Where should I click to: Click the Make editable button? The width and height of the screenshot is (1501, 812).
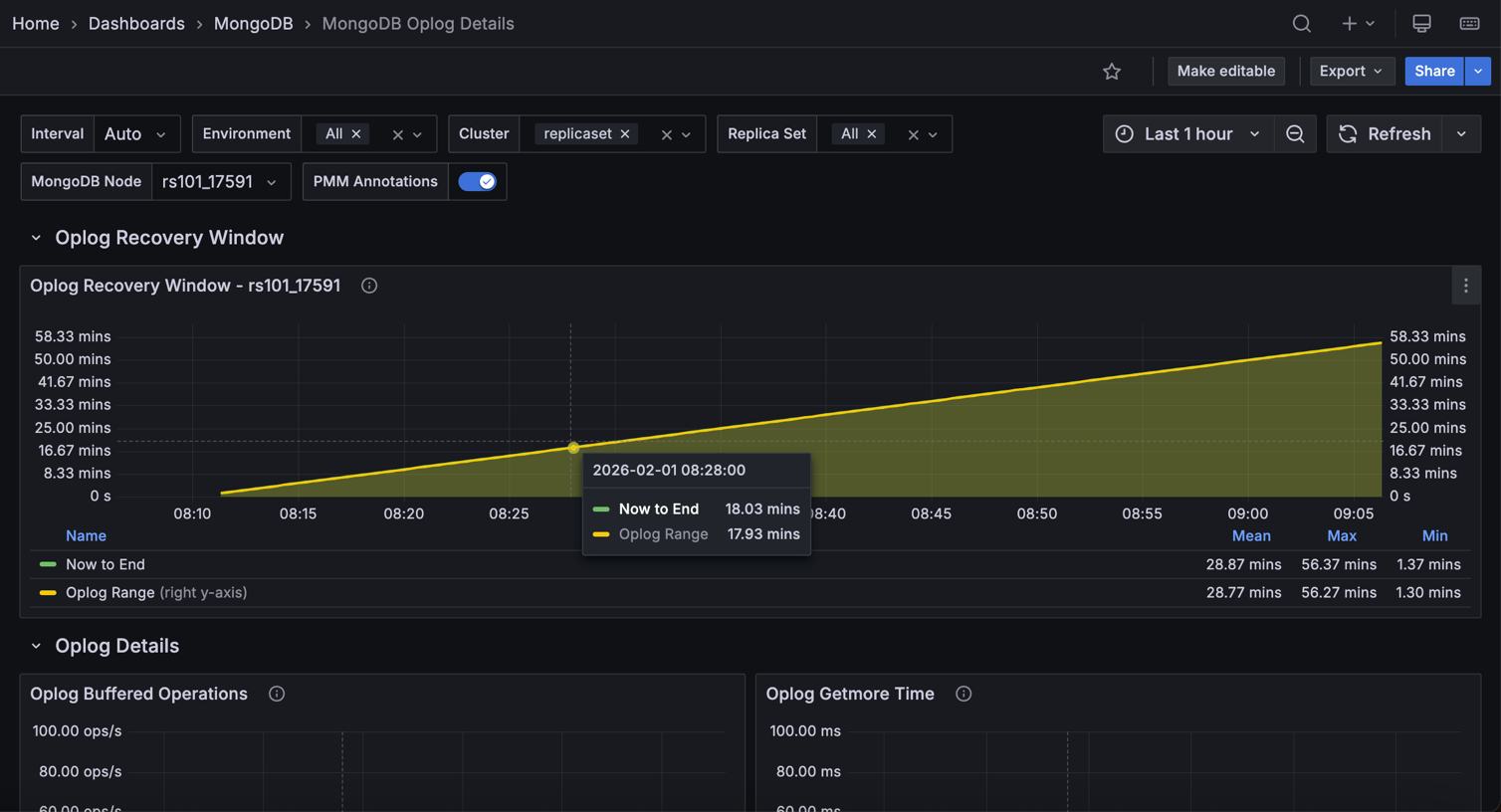coord(1225,71)
